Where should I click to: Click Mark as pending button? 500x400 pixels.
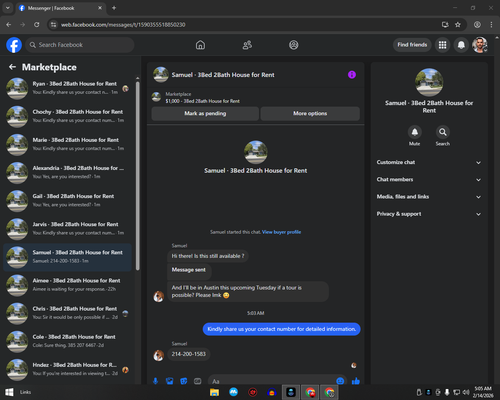tap(205, 114)
